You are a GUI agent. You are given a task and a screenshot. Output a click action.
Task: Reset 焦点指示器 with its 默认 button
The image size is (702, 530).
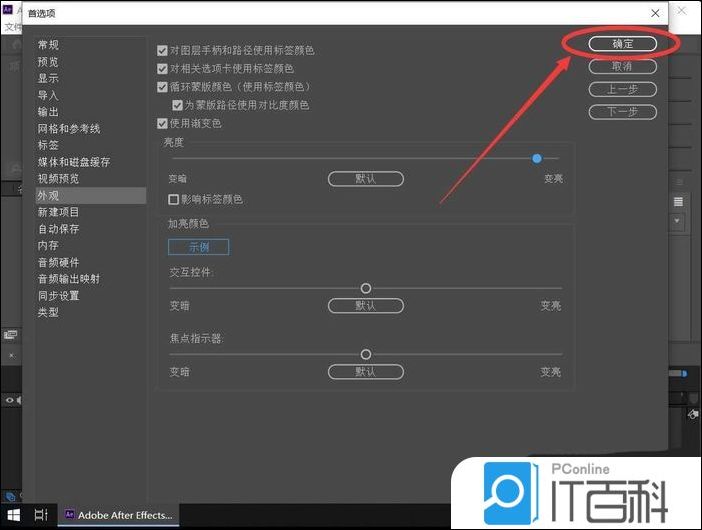(366, 372)
